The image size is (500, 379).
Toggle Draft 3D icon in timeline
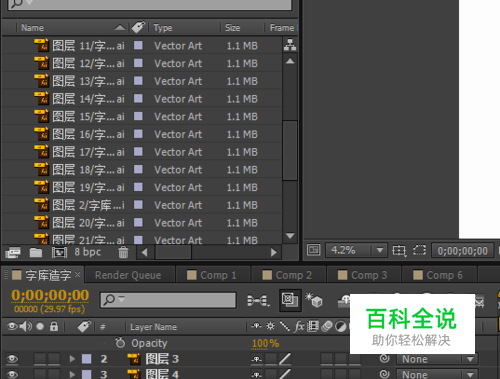(x=313, y=300)
